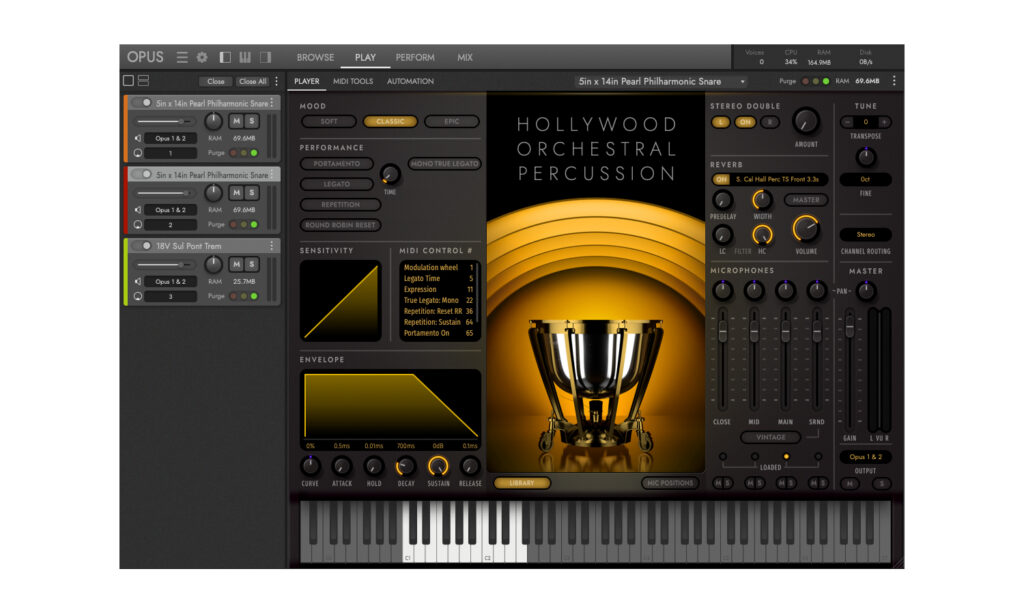Viewport: 1024px width, 614px height.
Task: Click the Reverb Predelay knob
Action: pos(722,201)
